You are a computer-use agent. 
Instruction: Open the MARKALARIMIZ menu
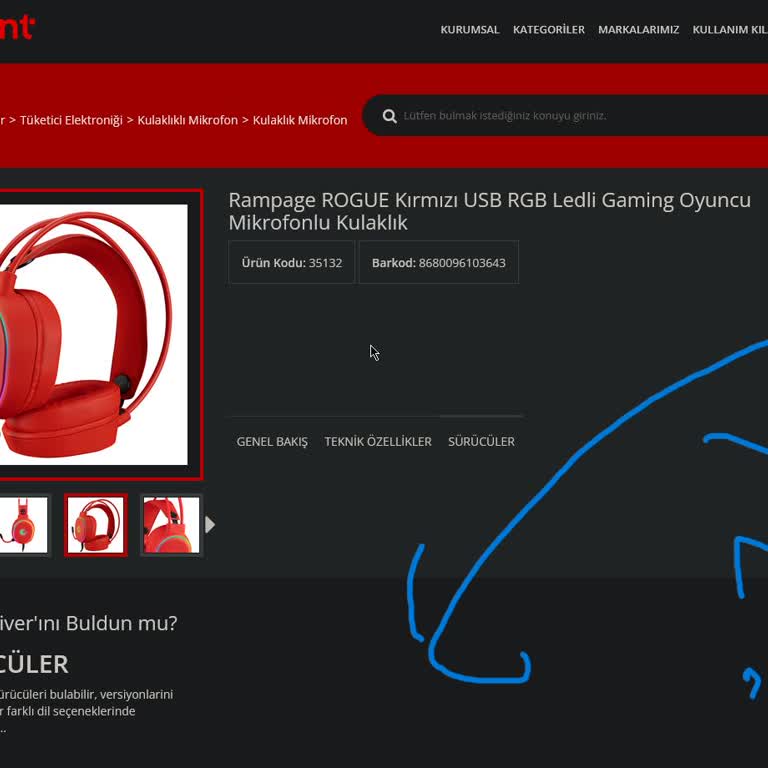click(x=638, y=29)
